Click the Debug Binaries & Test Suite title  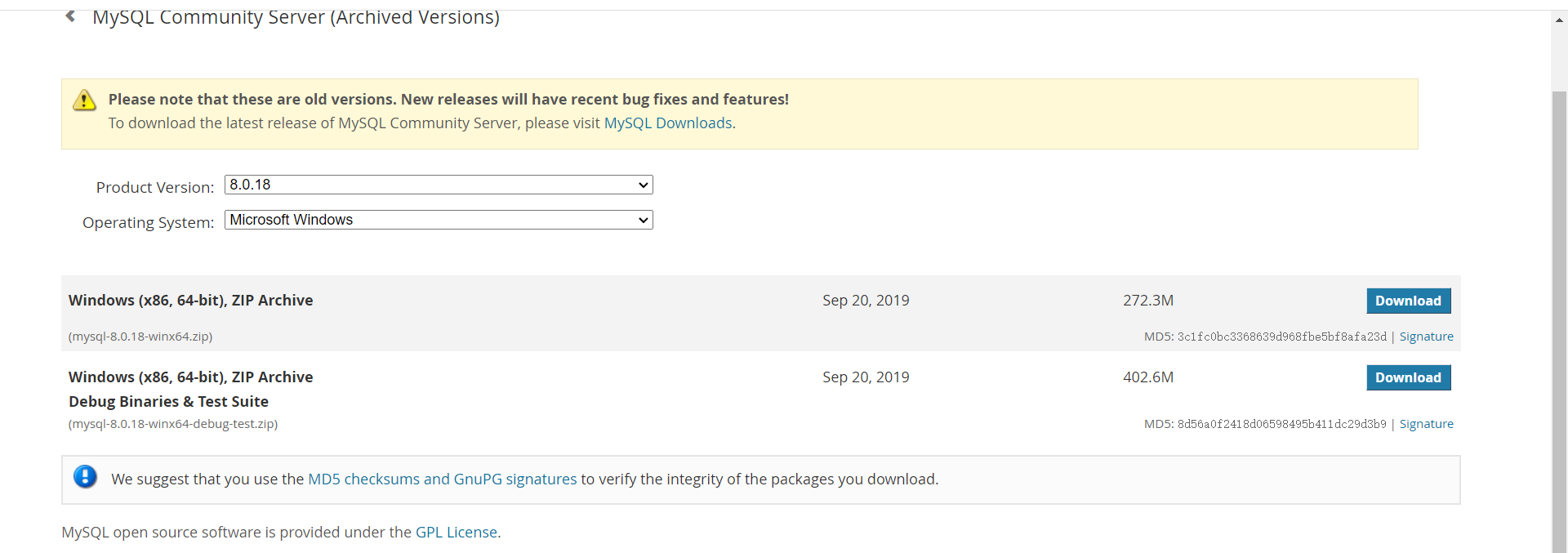tap(168, 402)
